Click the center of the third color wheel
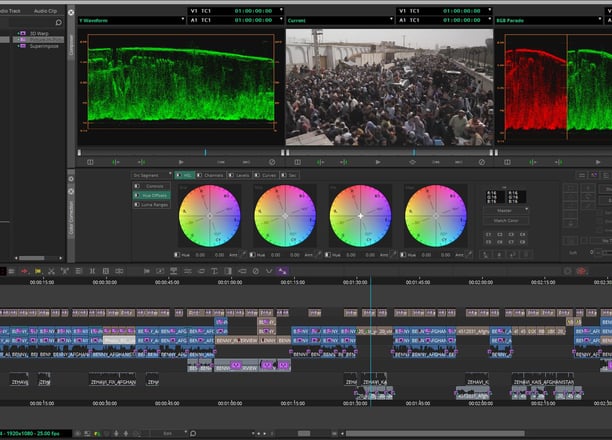The image size is (612, 440). coord(360,216)
